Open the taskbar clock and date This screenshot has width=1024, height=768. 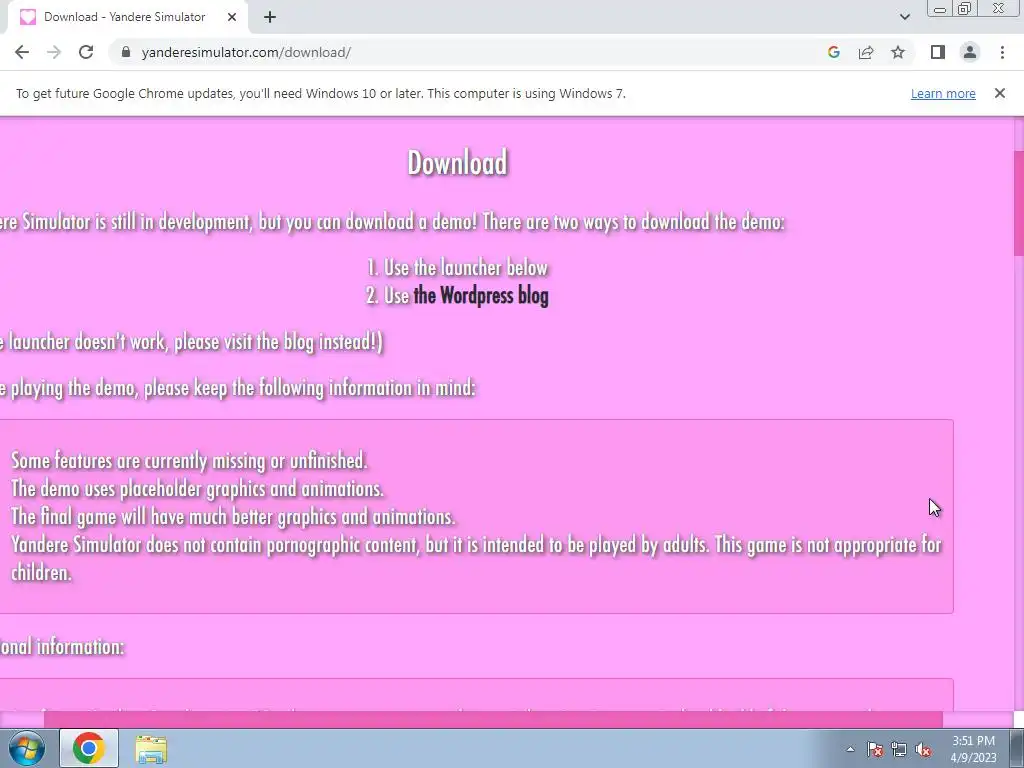tap(973, 749)
